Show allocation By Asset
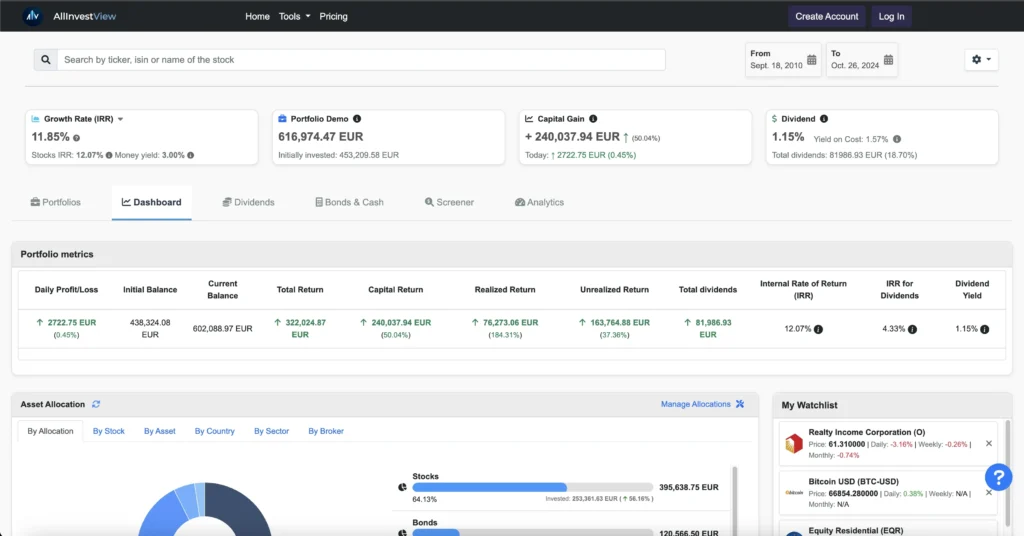 click(159, 431)
